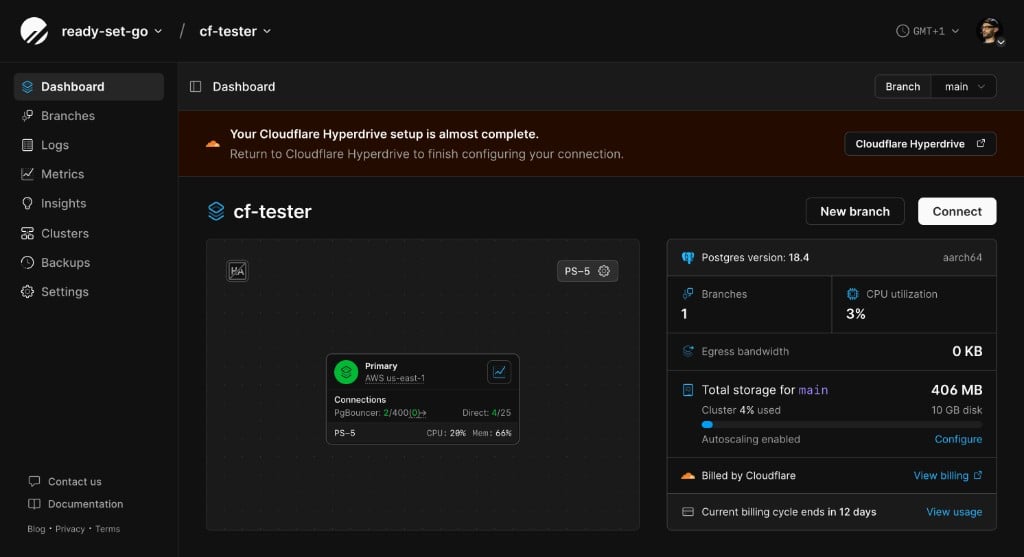
Task: Click the Postgres version: 18.4 text
Action: [755, 257]
